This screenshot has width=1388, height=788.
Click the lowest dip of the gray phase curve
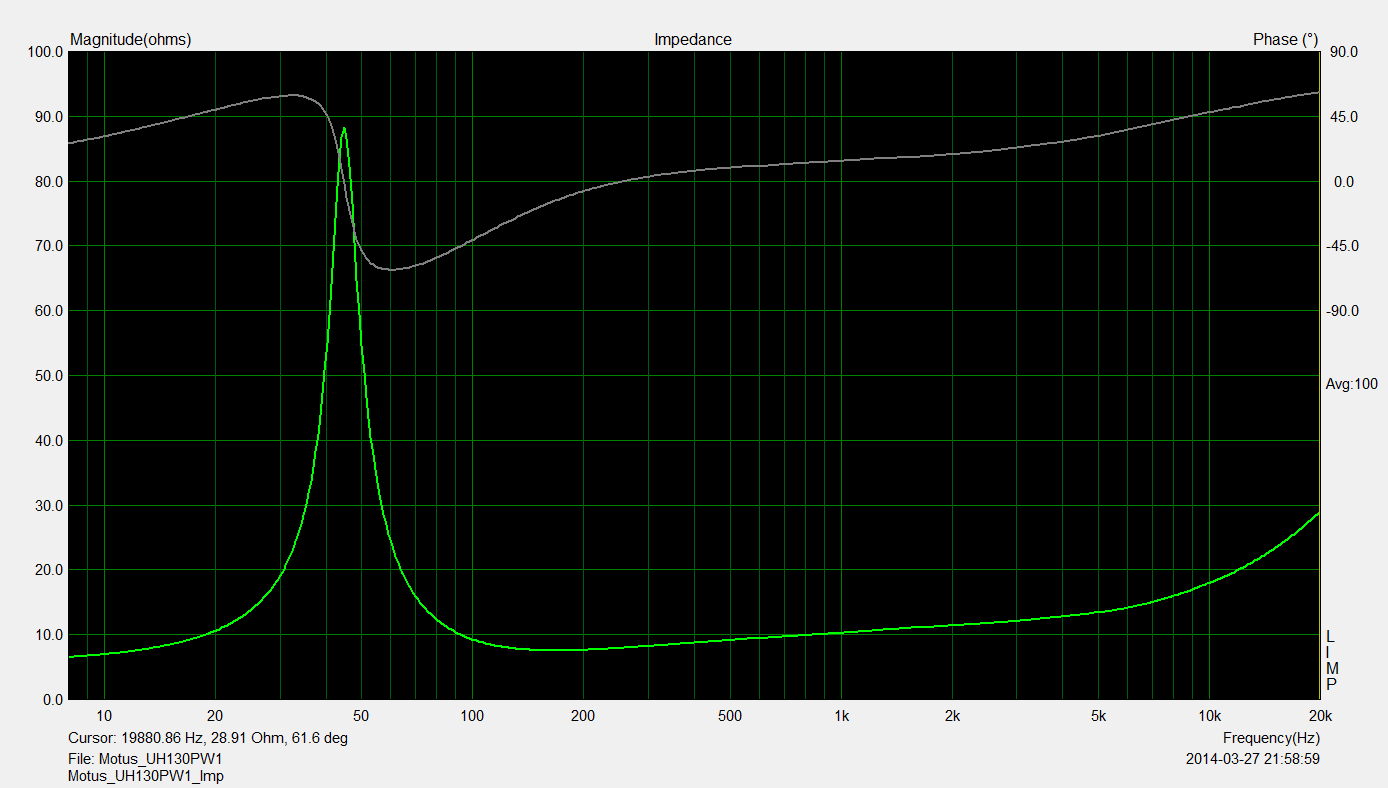pos(391,269)
